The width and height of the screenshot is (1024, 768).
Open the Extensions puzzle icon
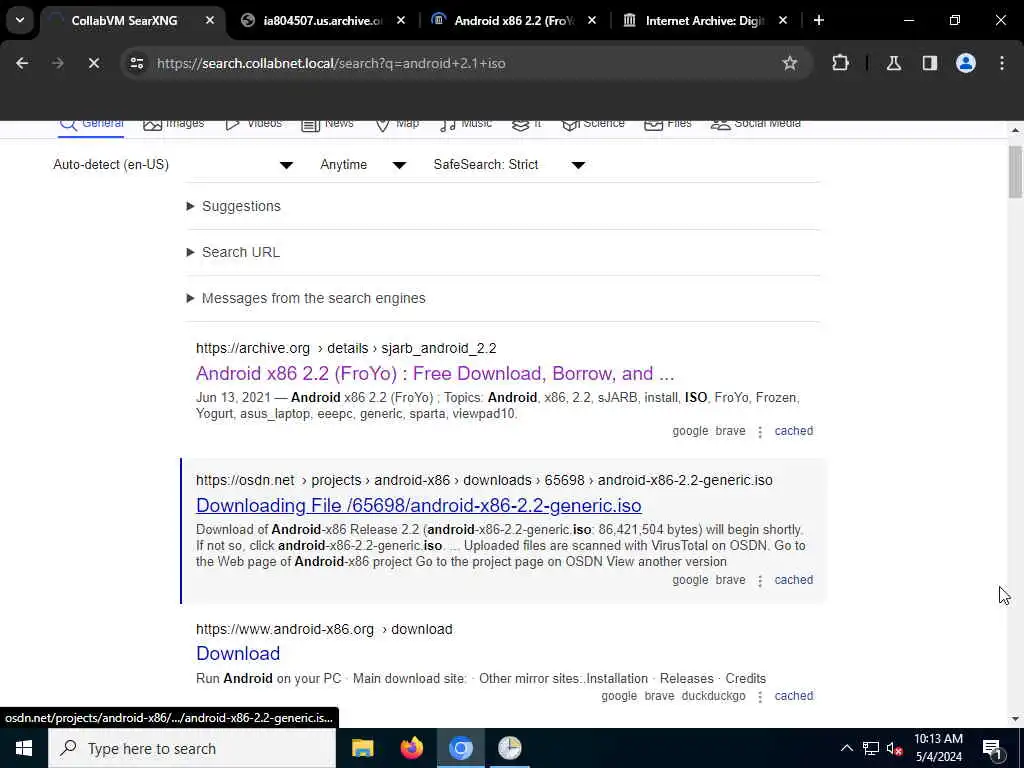click(840, 63)
